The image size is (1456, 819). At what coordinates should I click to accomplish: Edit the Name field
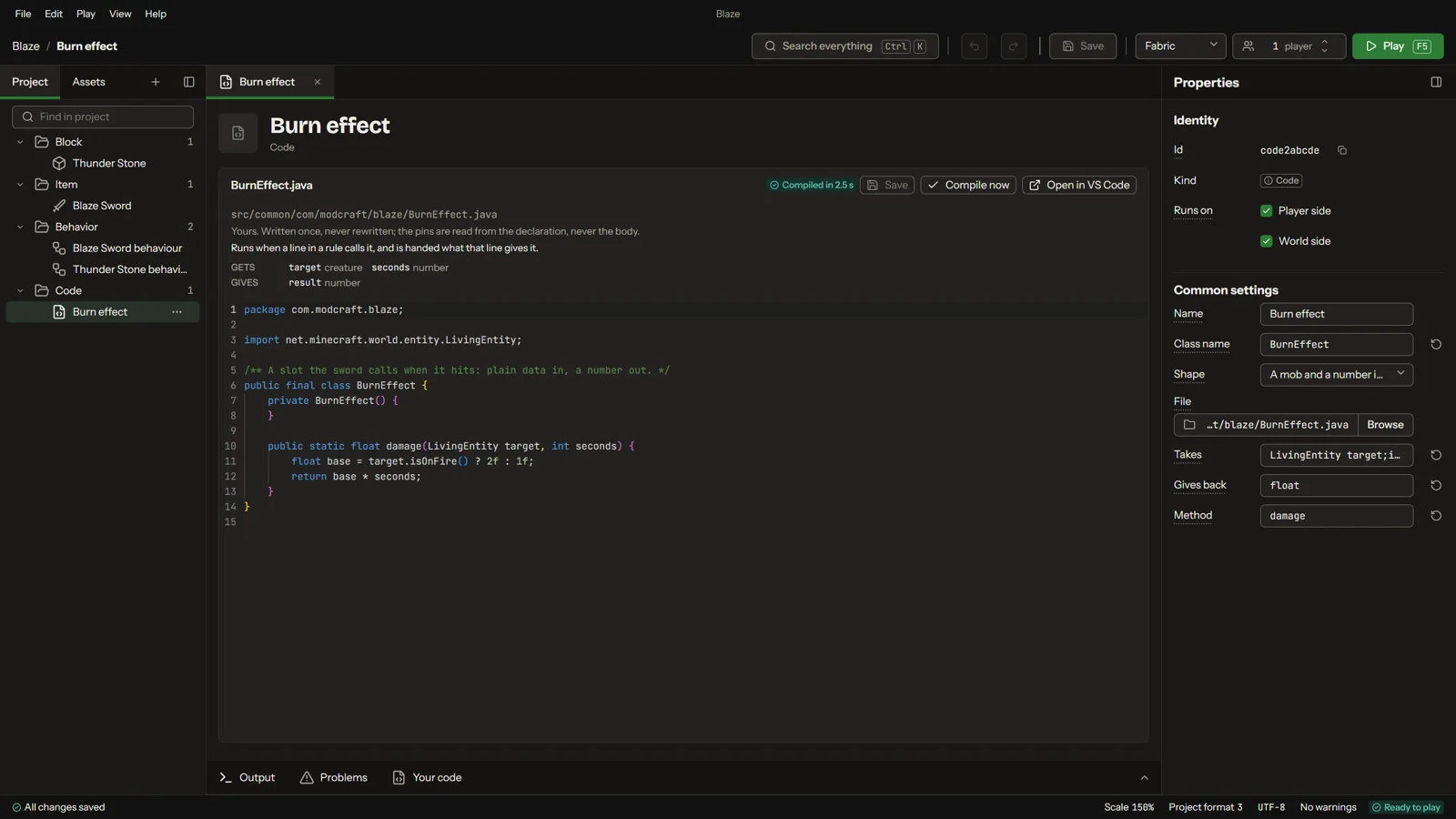click(x=1336, y=314)
